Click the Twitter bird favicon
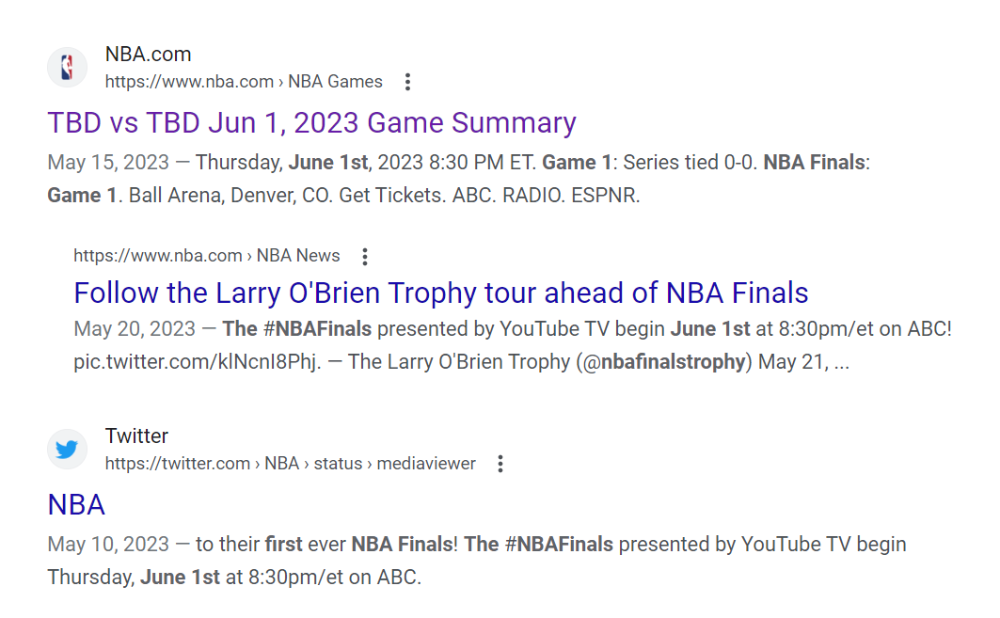The height and width of the screenshot is (618, 1000). [67, 449]
